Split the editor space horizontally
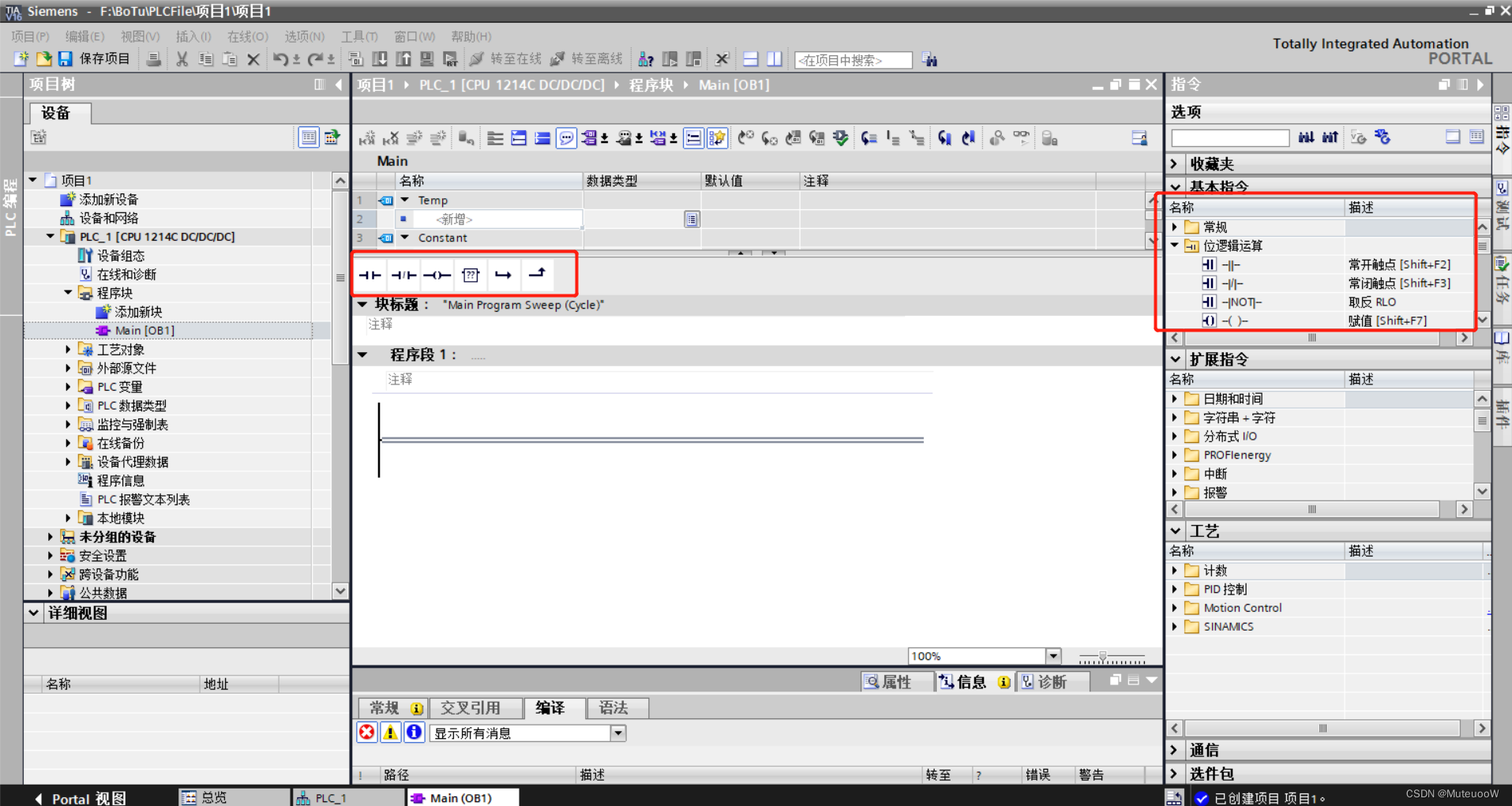 coord(751,59)
